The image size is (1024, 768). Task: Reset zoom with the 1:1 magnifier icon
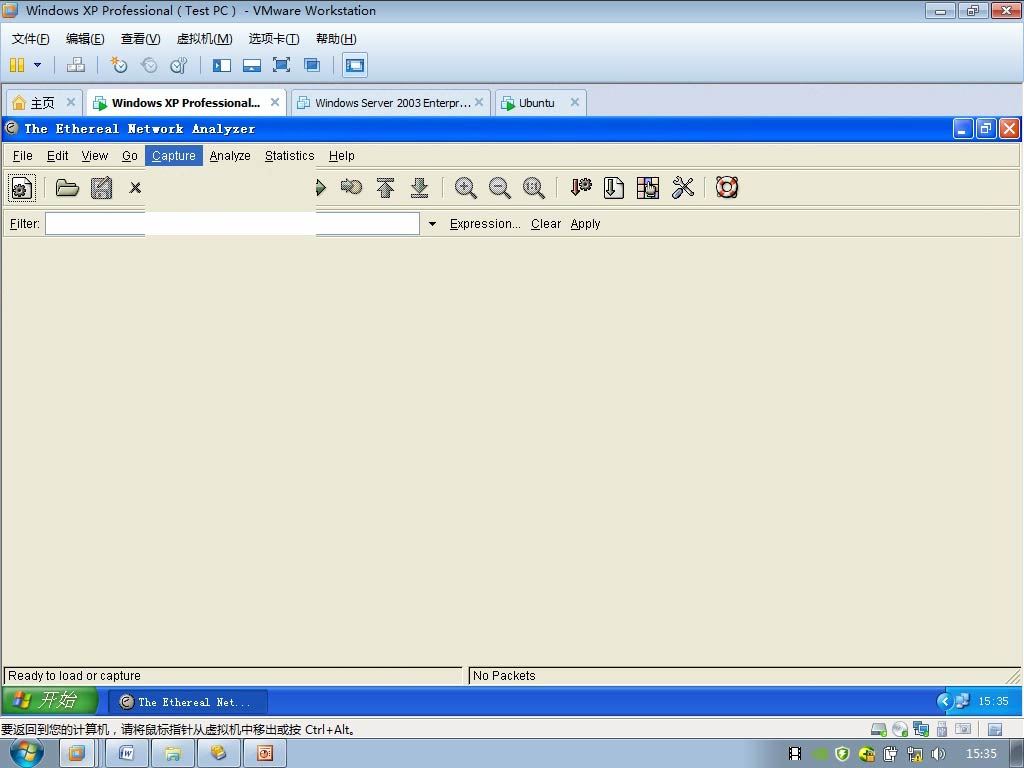(x=534, y=188)
